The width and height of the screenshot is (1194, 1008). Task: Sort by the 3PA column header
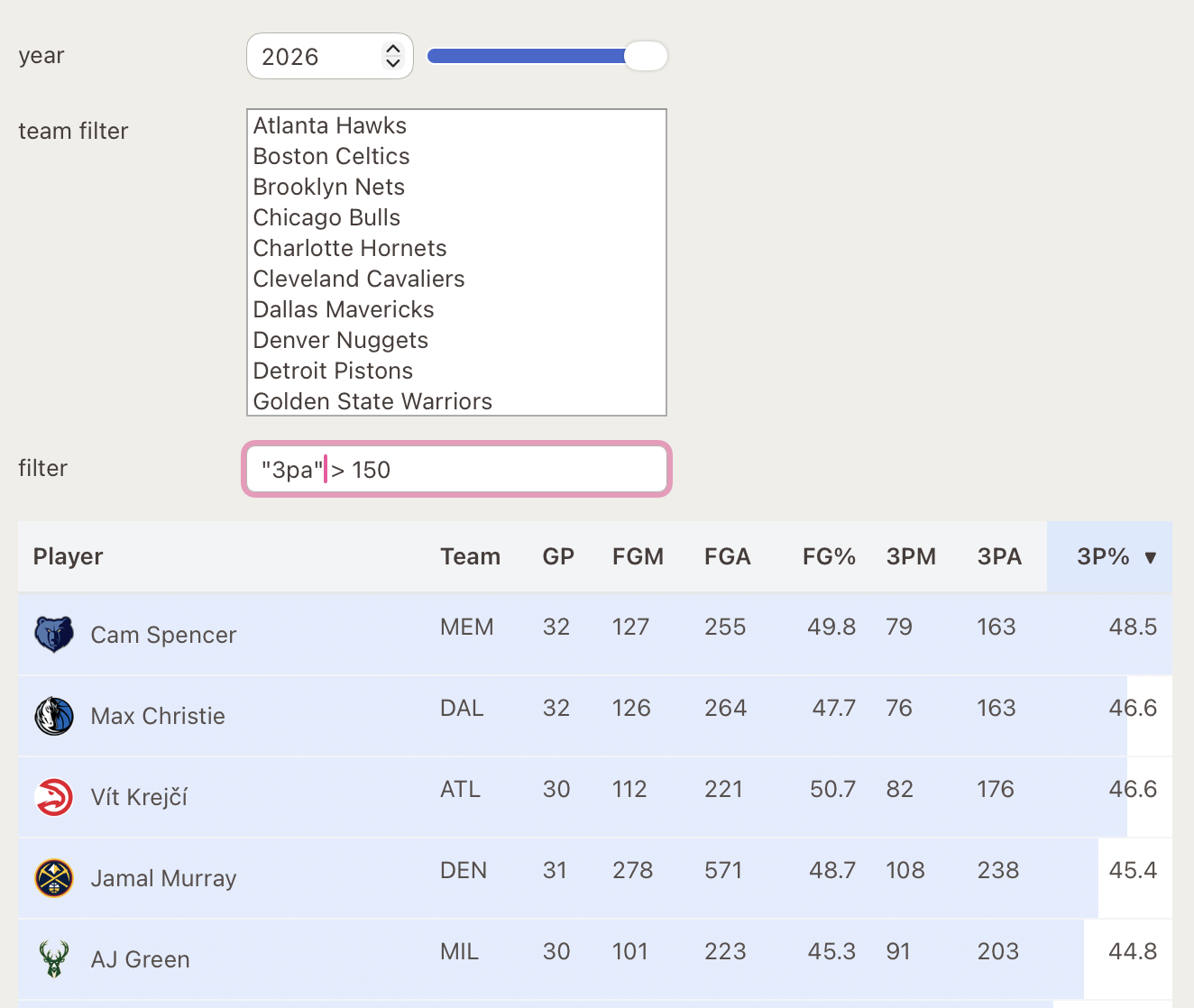pyautogui.click(x=999, y=556)
